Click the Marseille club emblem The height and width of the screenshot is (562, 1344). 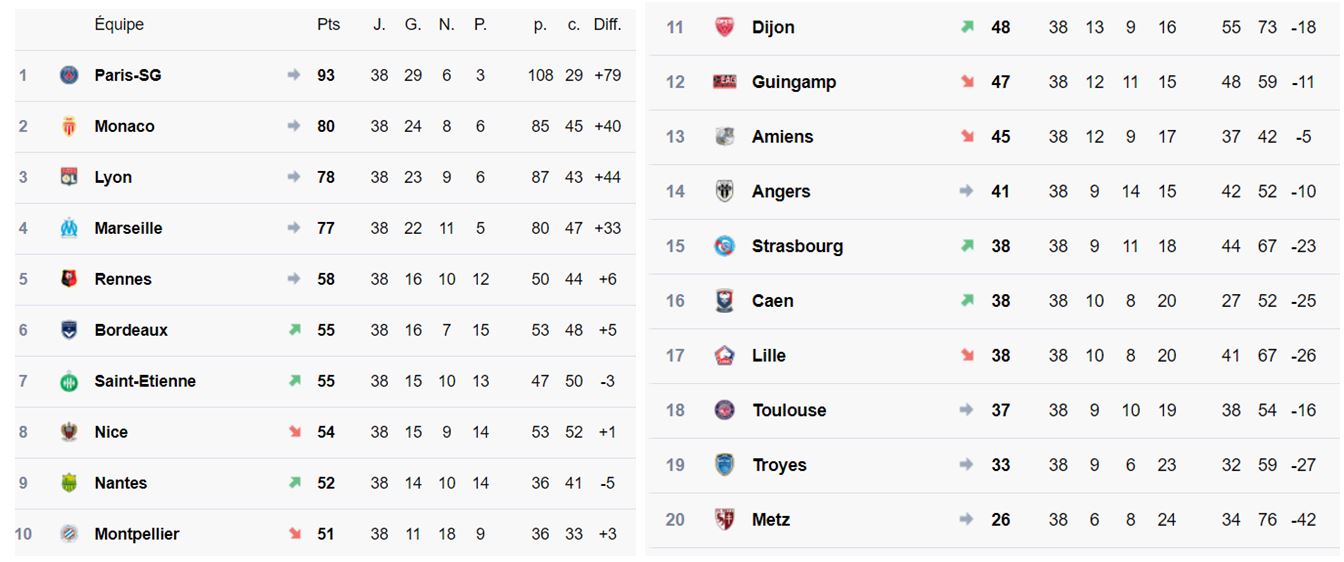click(x=68, y=228)
